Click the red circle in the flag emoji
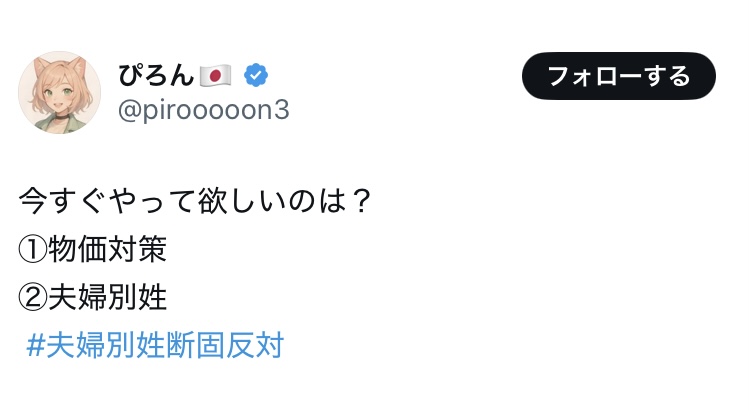The height and width of the screenshot is (411, 750). (x=216, y=76)
